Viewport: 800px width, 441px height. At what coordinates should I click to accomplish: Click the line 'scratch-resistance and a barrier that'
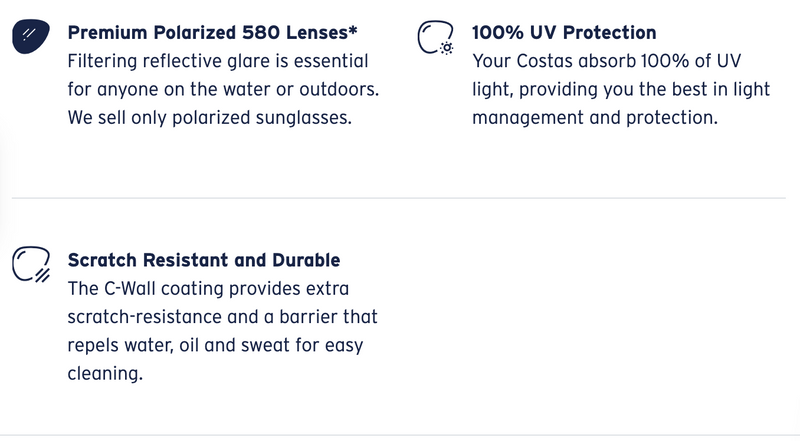click(x=222, y=317)
